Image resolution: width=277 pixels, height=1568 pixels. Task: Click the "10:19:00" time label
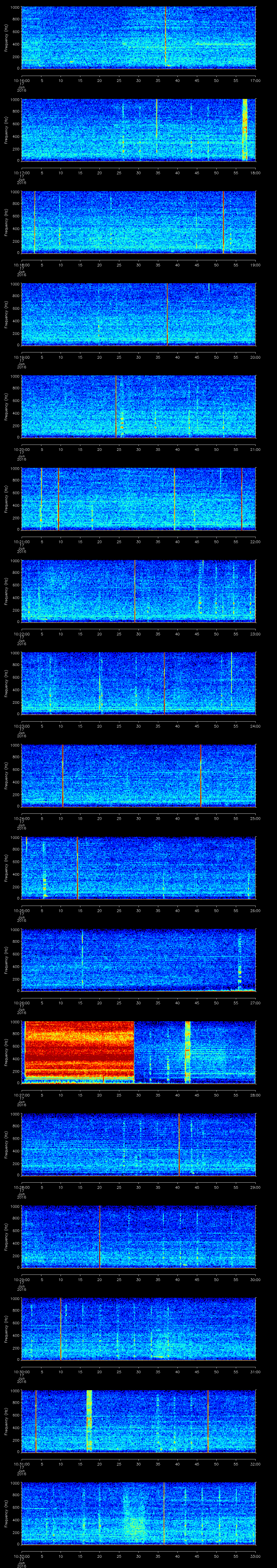point(22,357)
